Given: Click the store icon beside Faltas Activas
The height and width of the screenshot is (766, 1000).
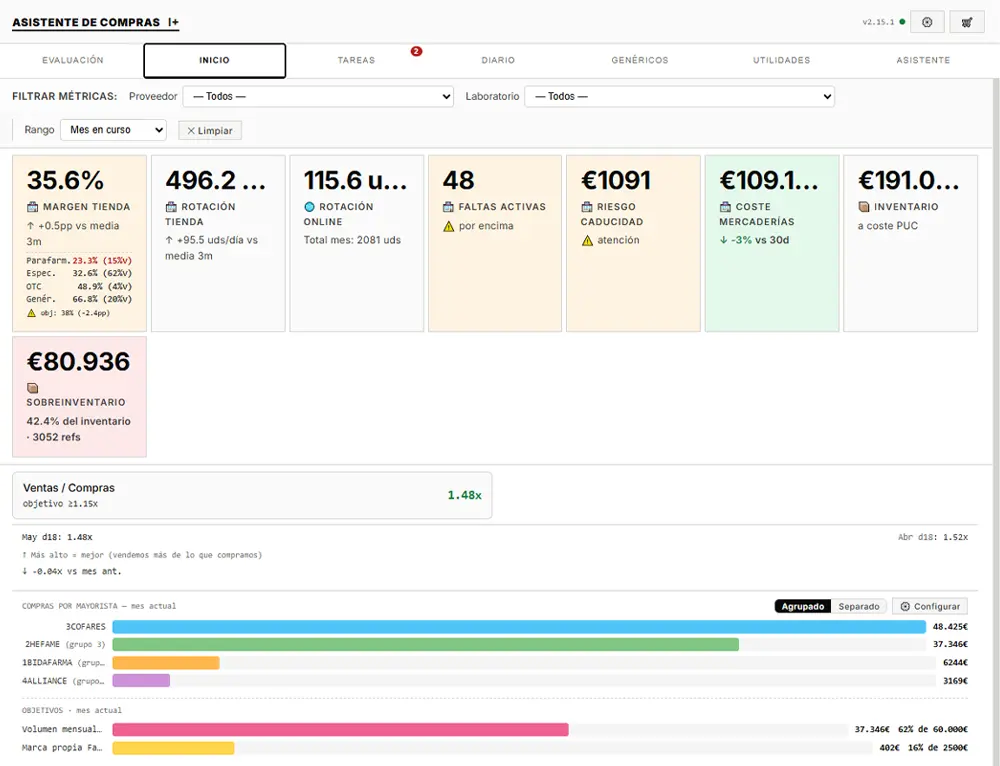Looking at the screenshot, I should pyautogui.click(x=448, y=207).
